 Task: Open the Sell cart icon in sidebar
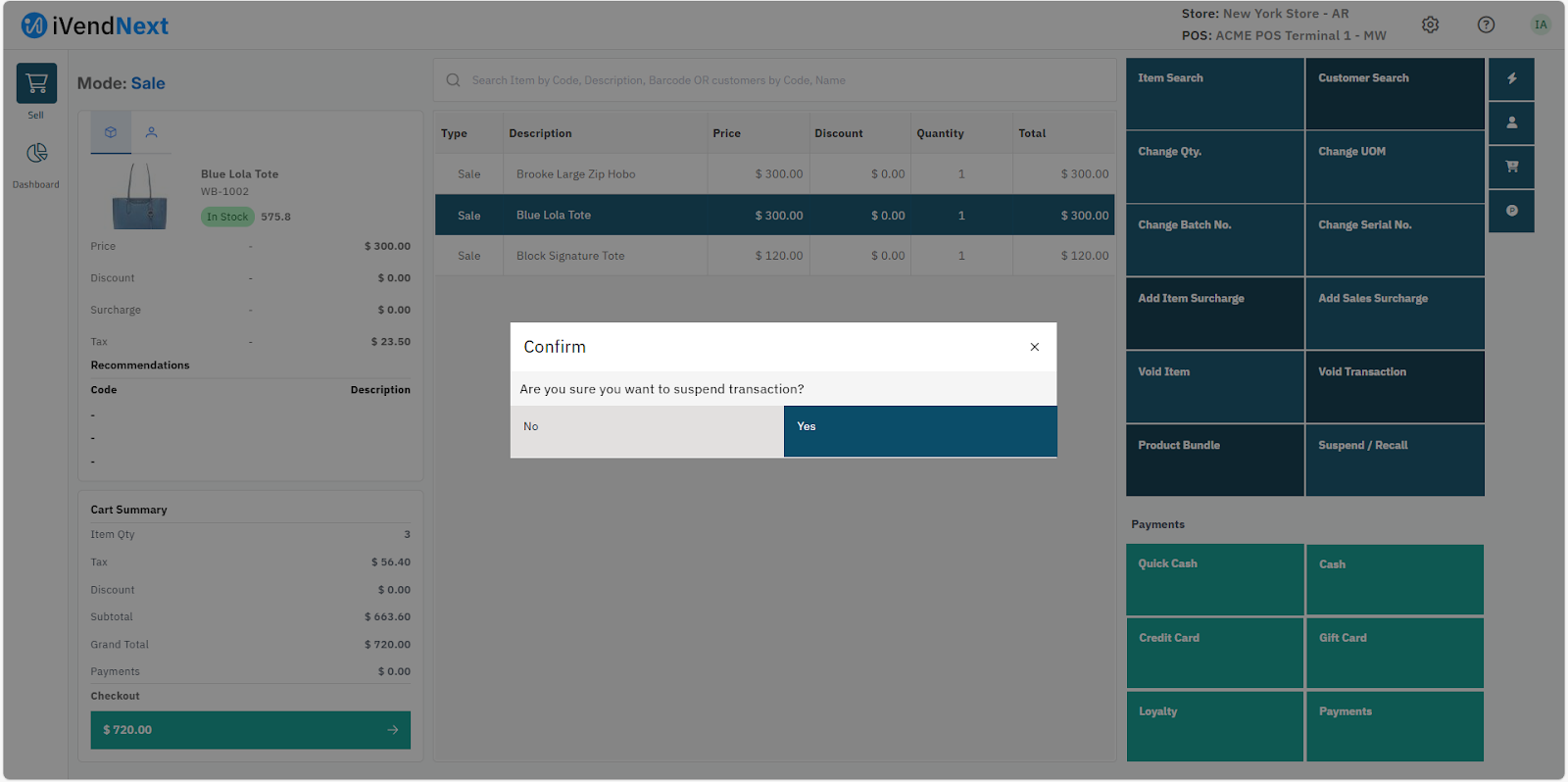pyautogui.click(x=36, y=84)
